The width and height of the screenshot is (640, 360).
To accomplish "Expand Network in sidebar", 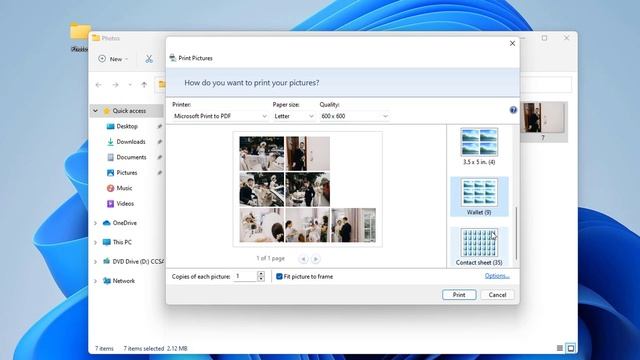I will coord(95,281).
